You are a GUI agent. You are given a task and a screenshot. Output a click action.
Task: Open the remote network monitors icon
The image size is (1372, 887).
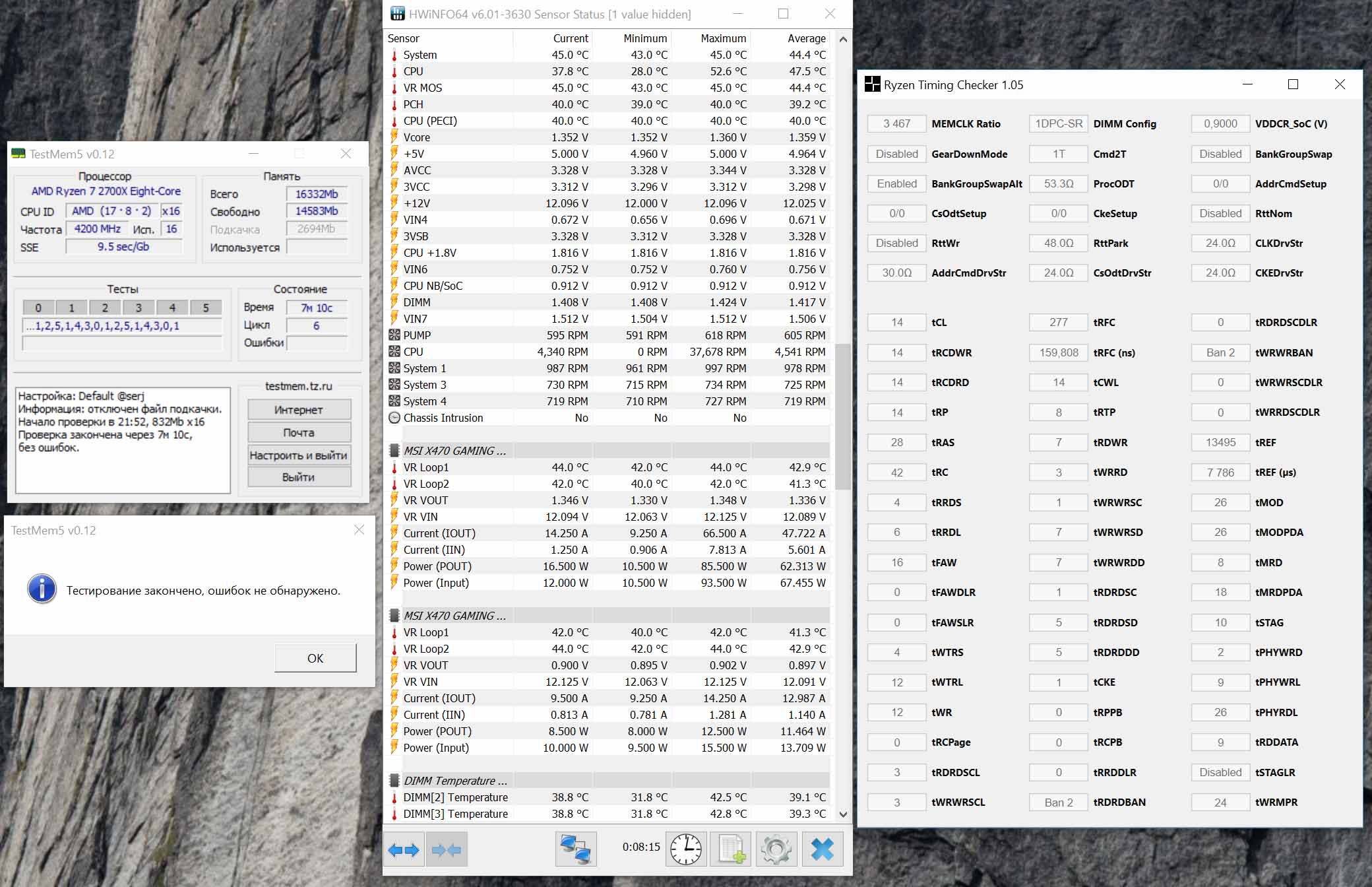tap(575, 849)
